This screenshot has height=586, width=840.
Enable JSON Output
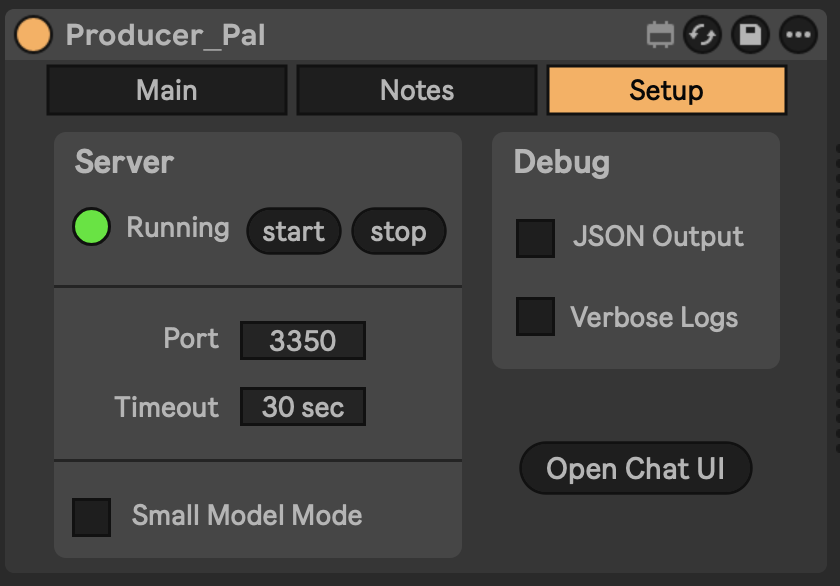[x=535, y=237]
